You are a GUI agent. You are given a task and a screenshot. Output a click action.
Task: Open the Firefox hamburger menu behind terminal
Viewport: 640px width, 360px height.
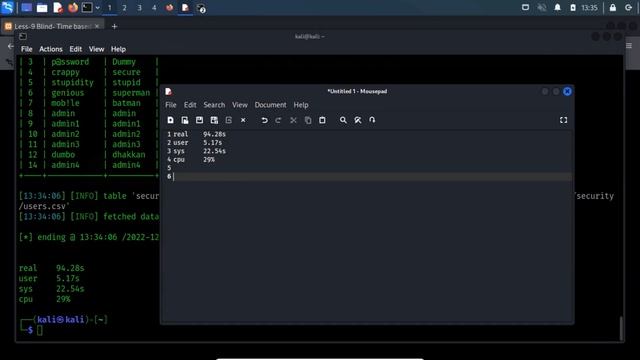click(x=629, y=46)
